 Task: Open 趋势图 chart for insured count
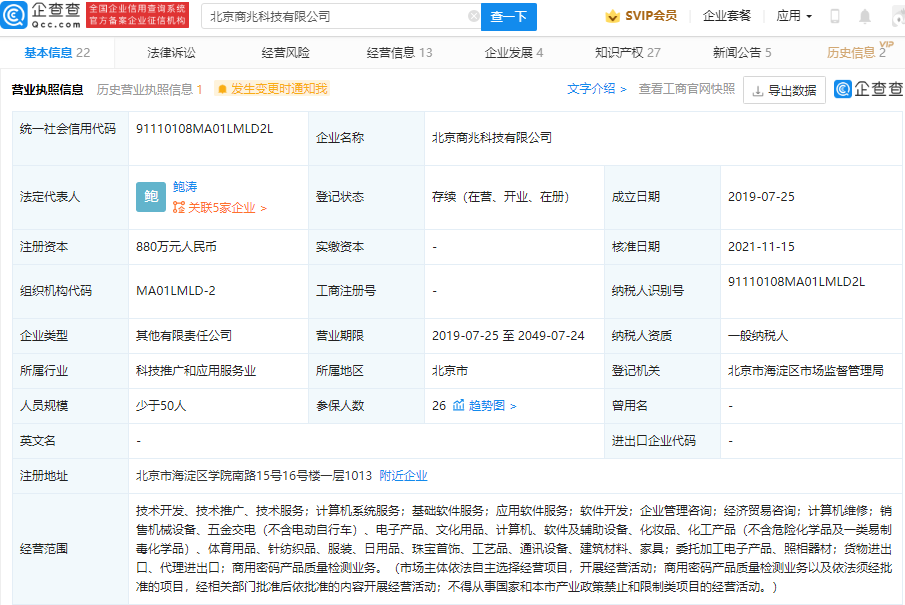484,406
